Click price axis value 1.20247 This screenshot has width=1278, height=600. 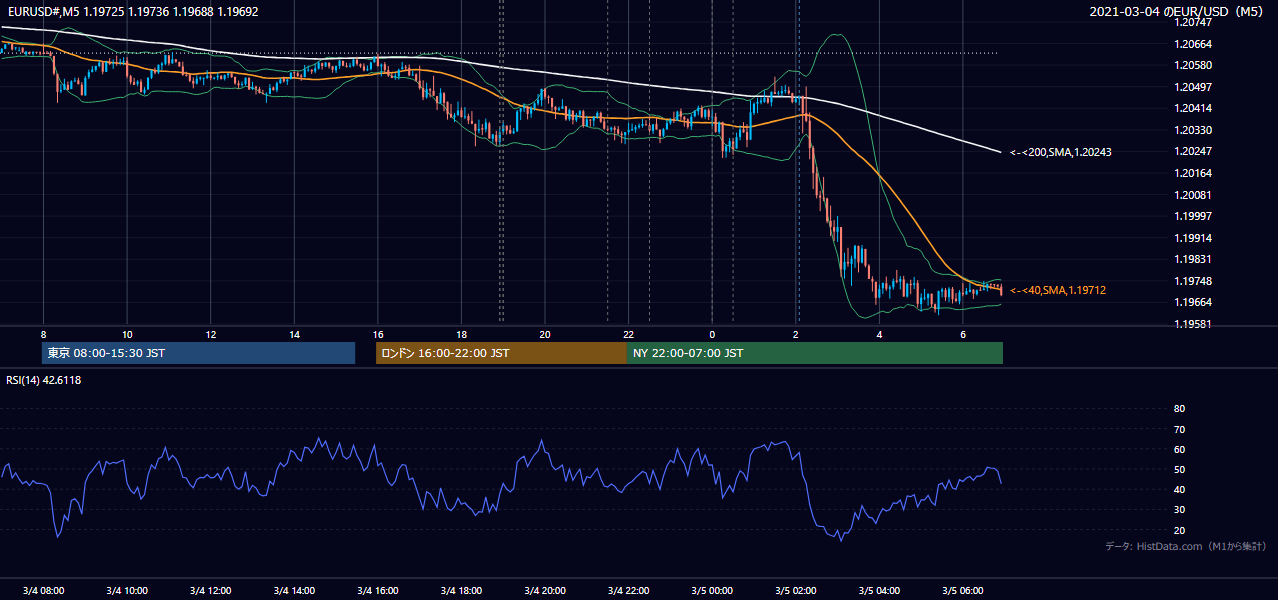click(x=1192, y=151)
